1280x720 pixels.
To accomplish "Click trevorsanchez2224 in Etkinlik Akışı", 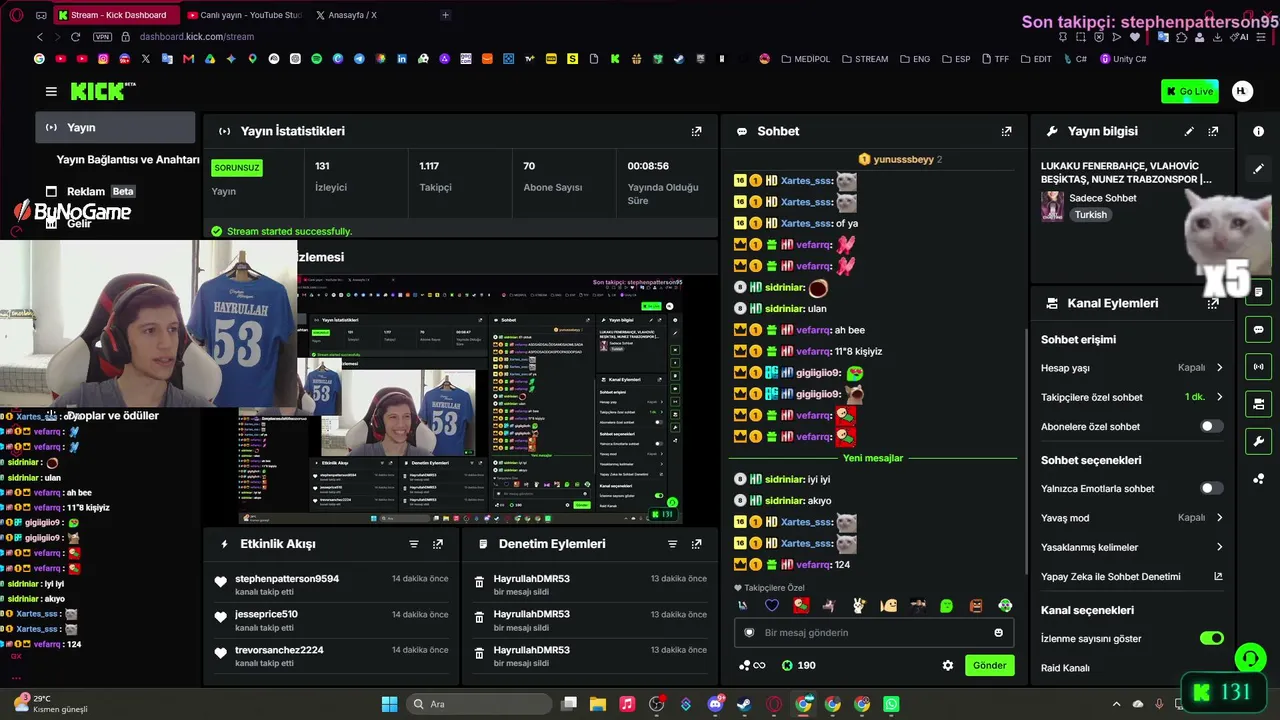I will (x=279, y=650).
